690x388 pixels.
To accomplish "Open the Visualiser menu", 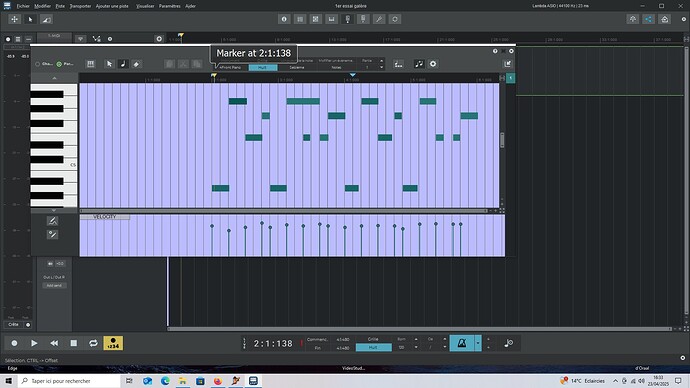I will [x=145, y=6].
